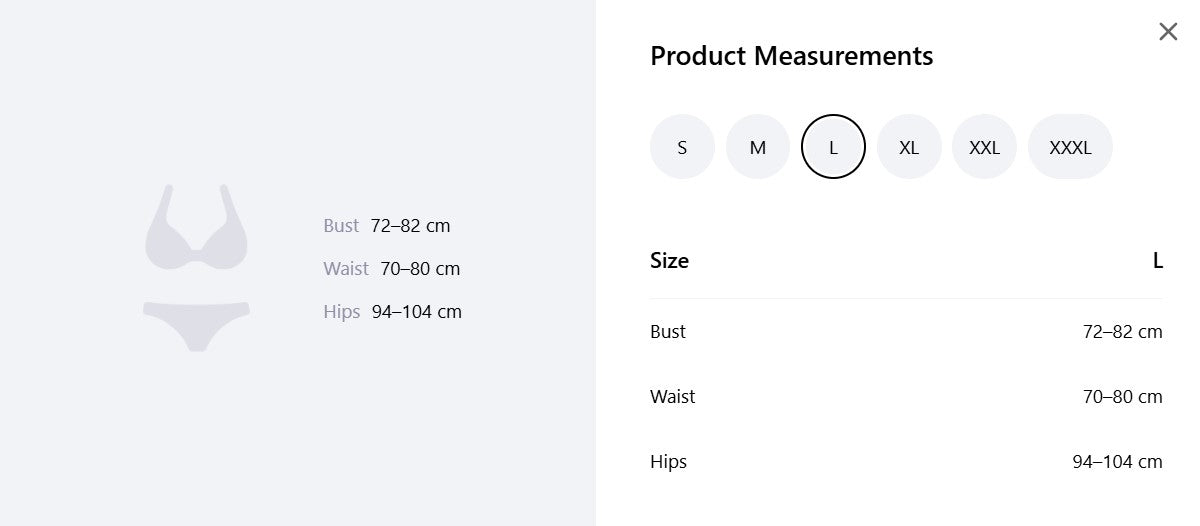Select size XXL
1200x526 pixels.
point(984,147)
